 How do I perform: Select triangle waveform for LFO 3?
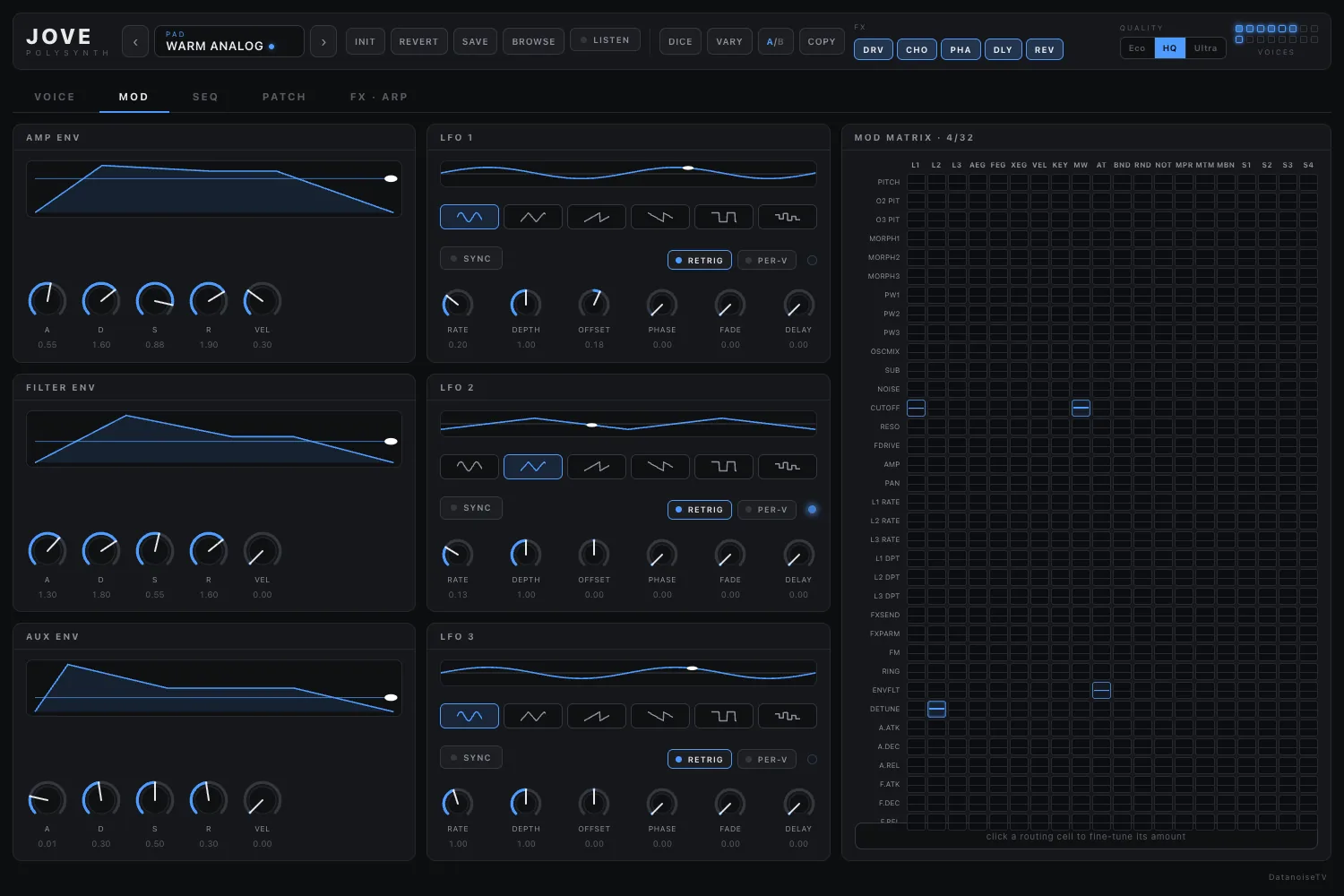coord(533,716)
